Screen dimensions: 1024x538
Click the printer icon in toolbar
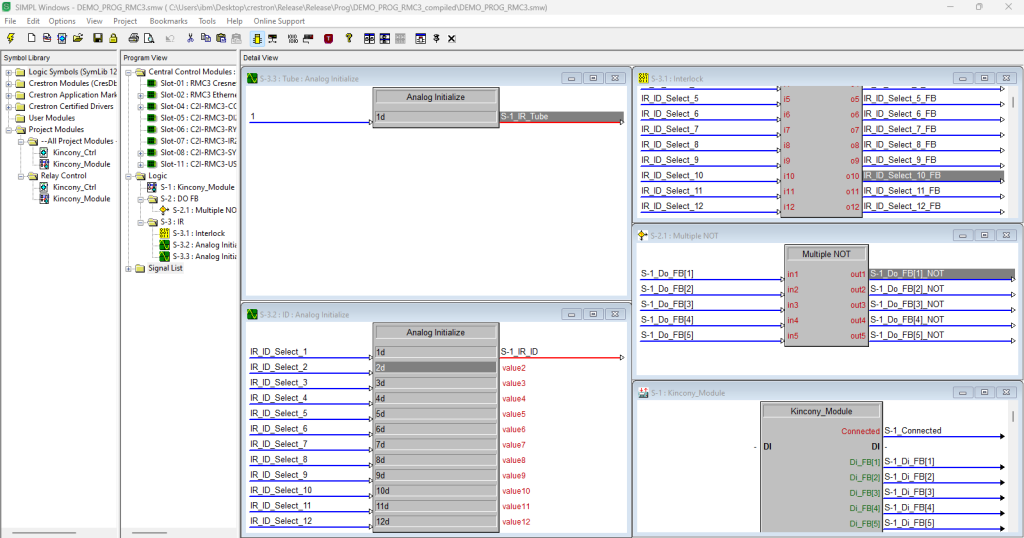click(133, 39)
